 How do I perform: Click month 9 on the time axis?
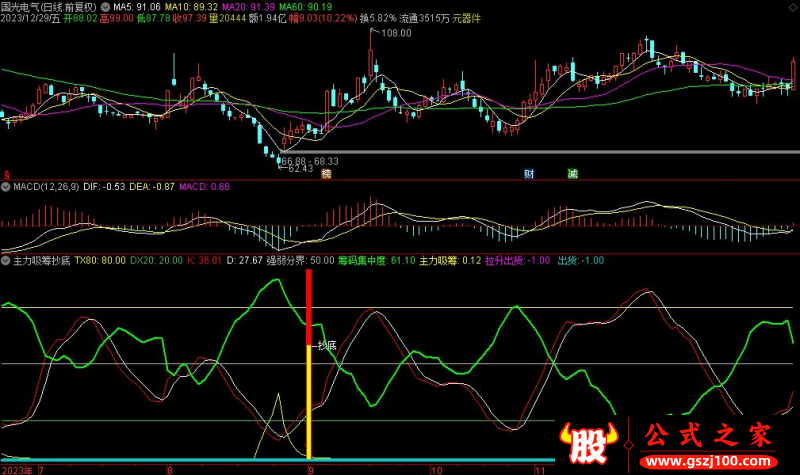(310, 470)
